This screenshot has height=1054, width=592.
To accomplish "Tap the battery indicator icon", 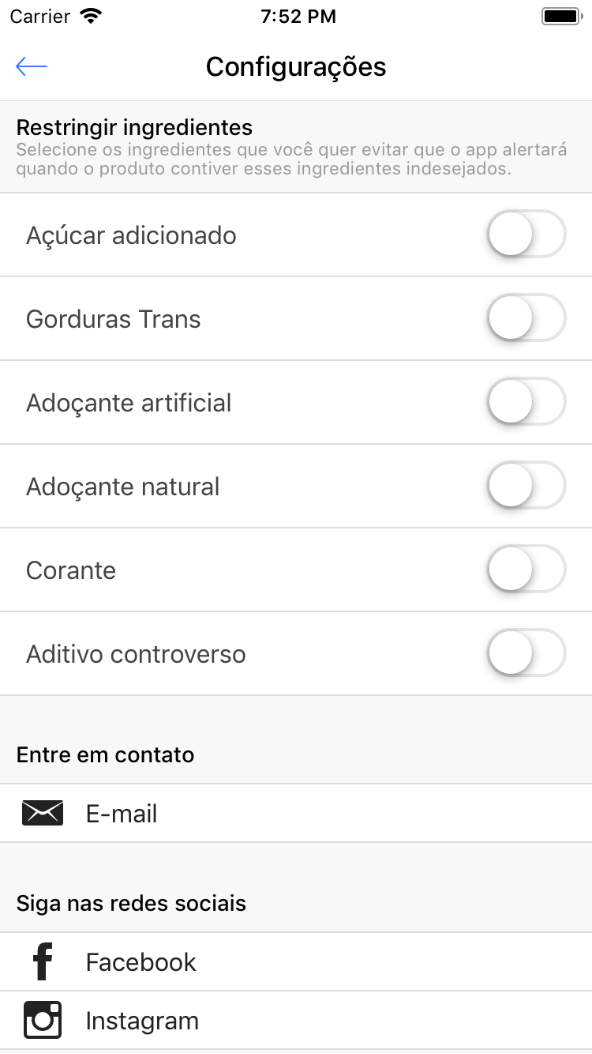I will (561, 16).
